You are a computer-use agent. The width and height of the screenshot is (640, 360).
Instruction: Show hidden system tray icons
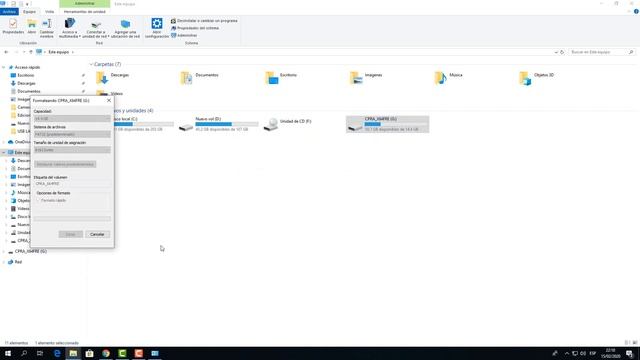click(567, 353)
